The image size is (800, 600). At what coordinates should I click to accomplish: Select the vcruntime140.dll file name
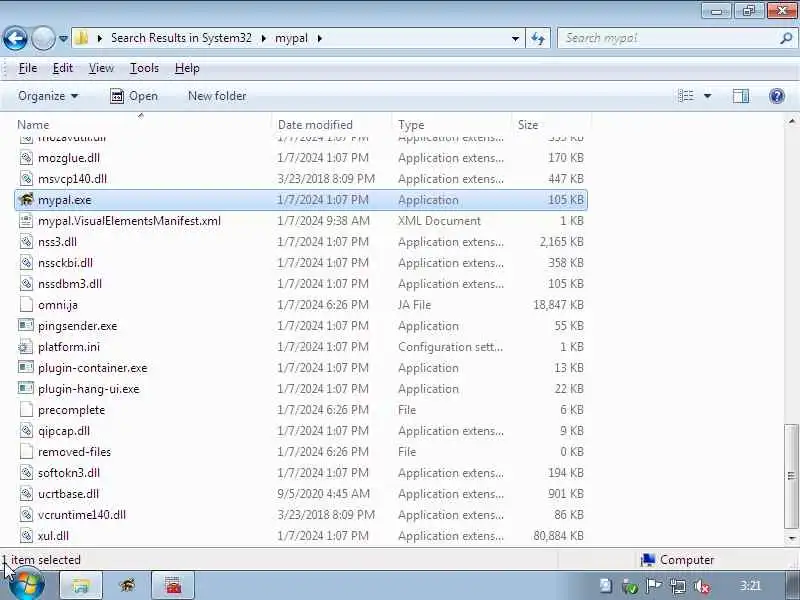point(82,515)
